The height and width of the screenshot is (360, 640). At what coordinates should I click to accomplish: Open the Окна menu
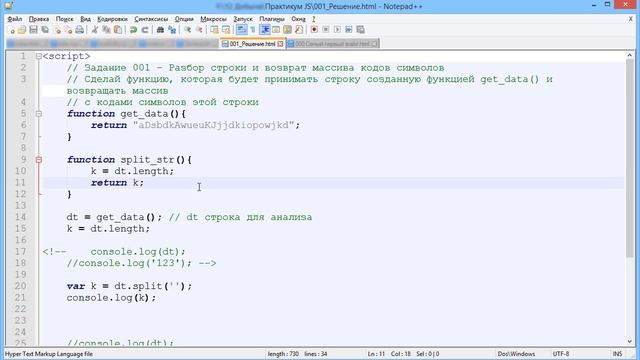click(x=298, y=19)
